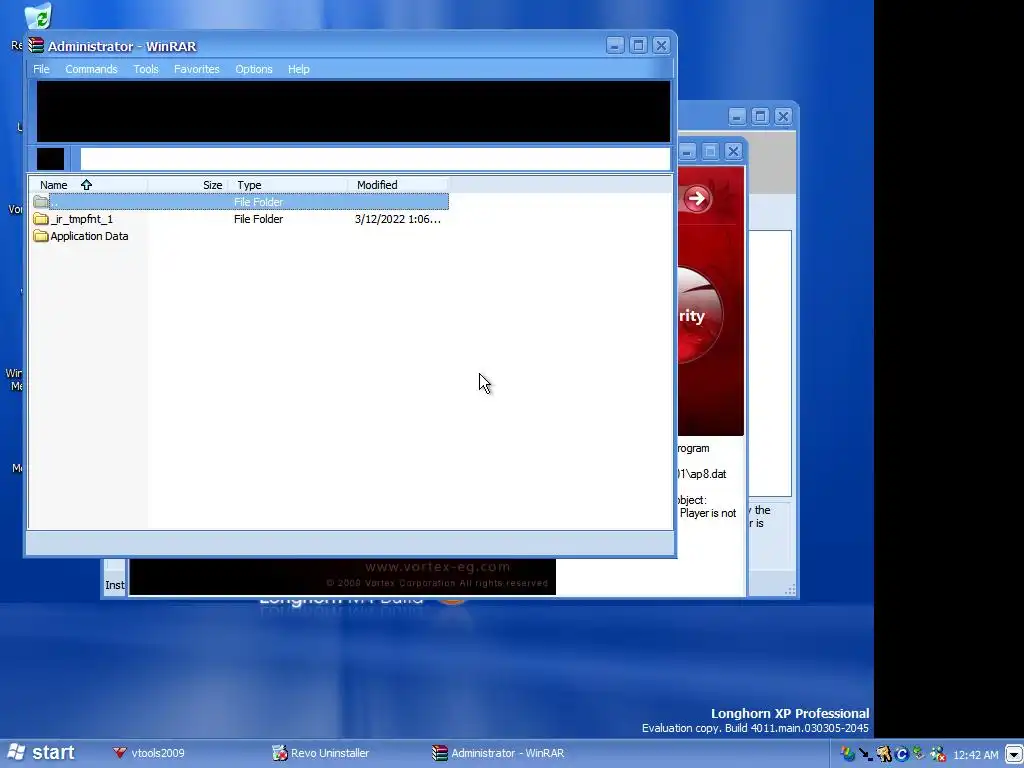Click the taskbar clock showing 12:42 AM

pyautogui.click(x=976, y=755)
